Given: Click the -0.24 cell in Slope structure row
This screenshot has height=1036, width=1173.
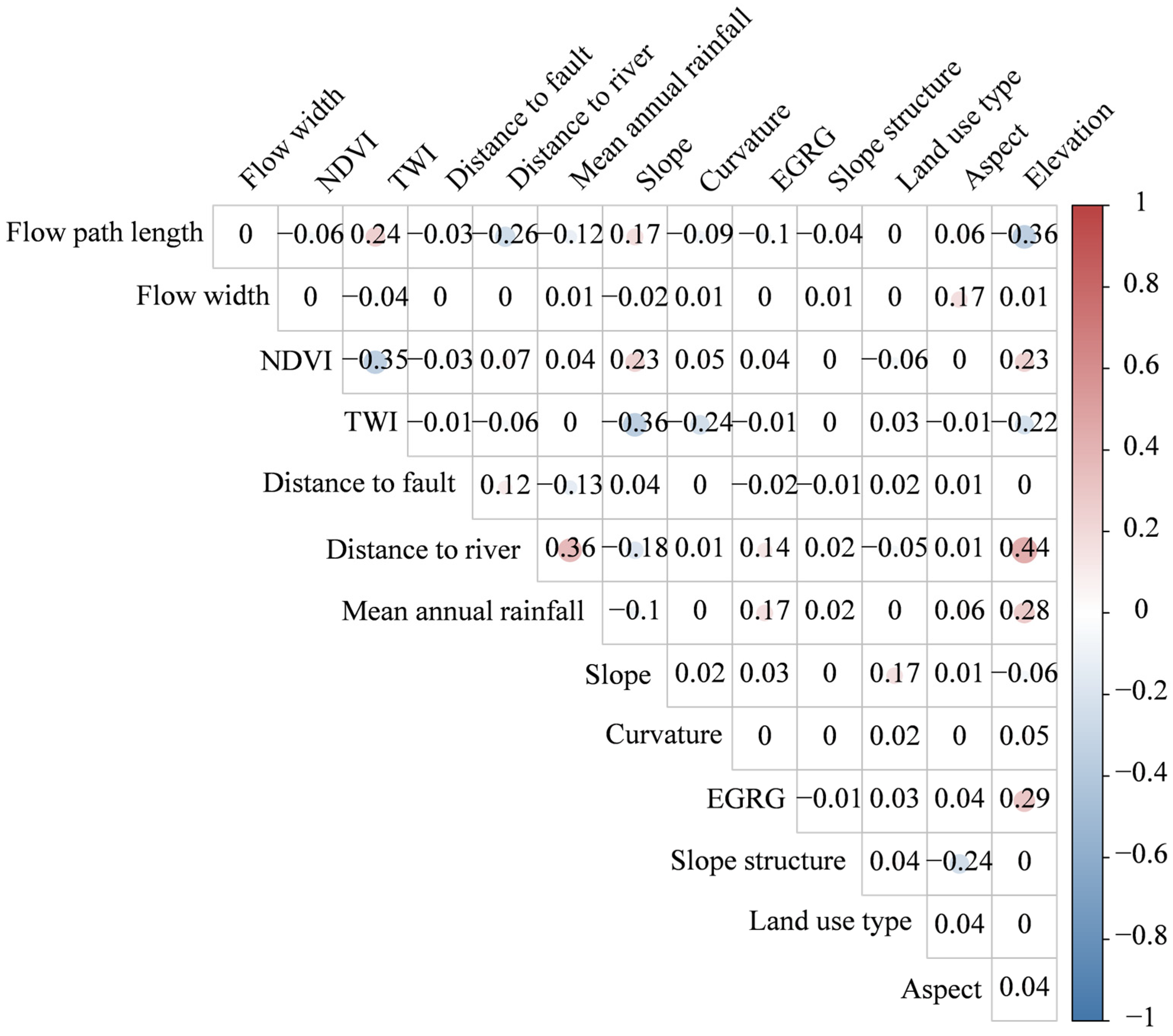Looking at the screenshot, I should click(x=959, y=862).
